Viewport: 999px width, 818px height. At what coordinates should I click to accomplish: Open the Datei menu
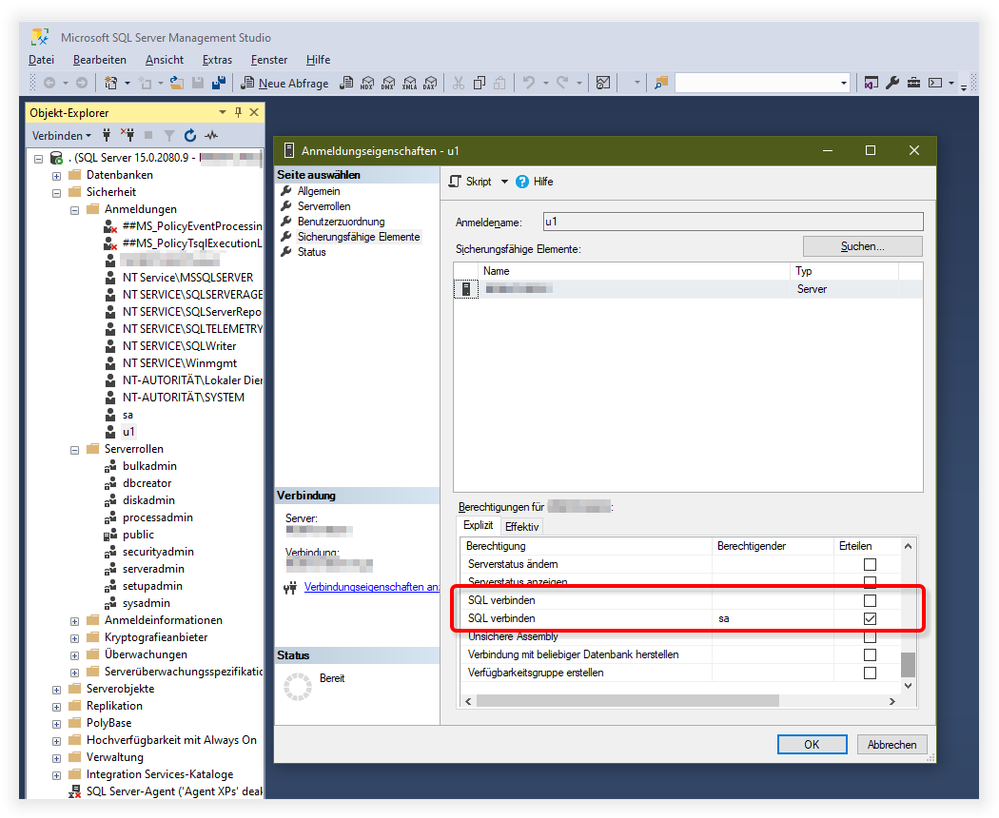click(x=41, y=60)
